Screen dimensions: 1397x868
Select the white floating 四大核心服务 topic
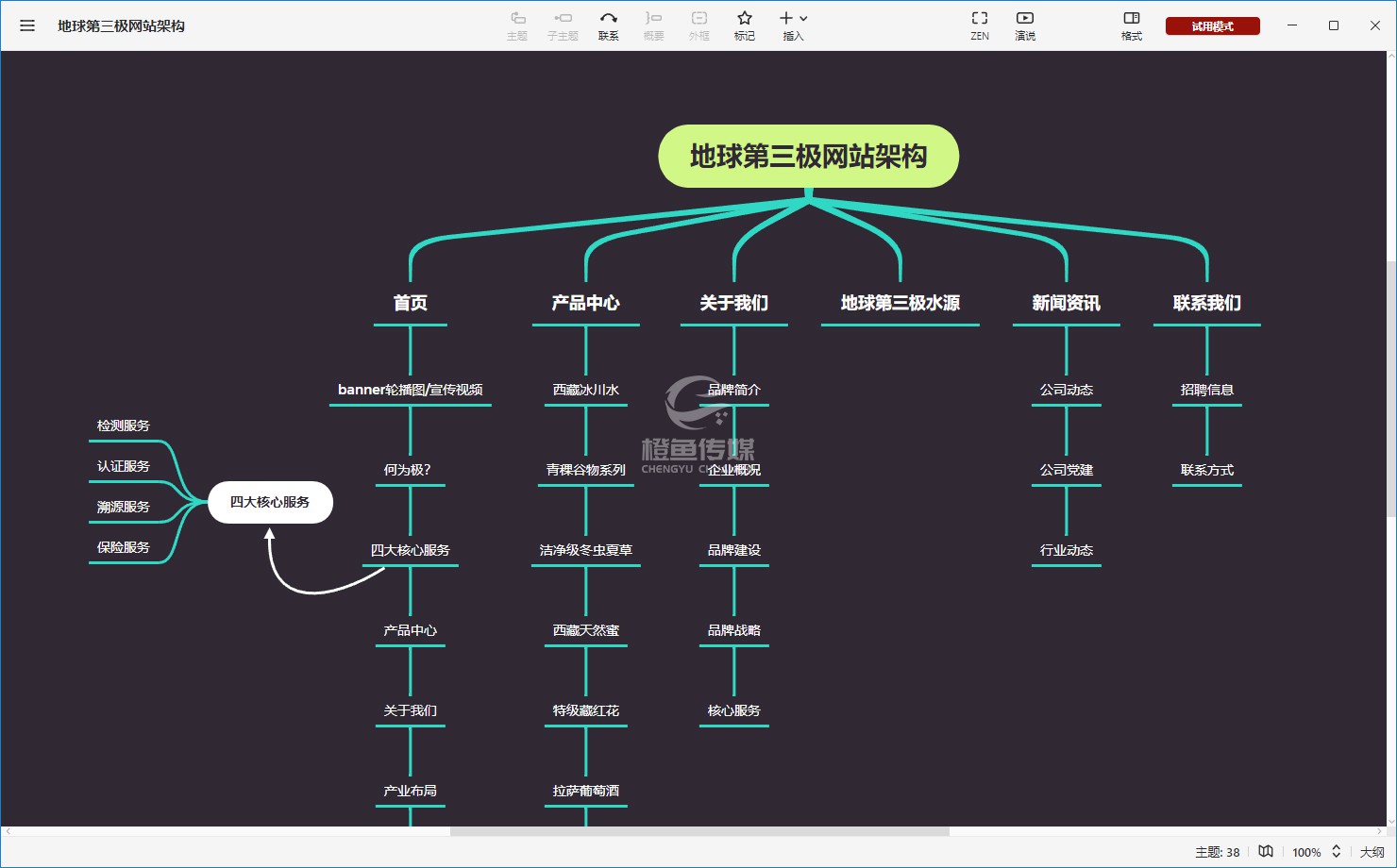(270, 502)
